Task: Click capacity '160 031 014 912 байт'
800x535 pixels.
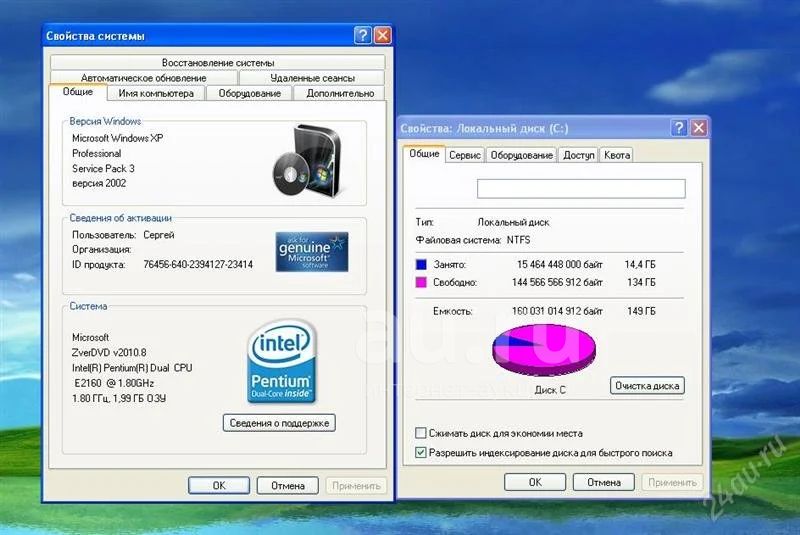Action: [x=557, y=311]
